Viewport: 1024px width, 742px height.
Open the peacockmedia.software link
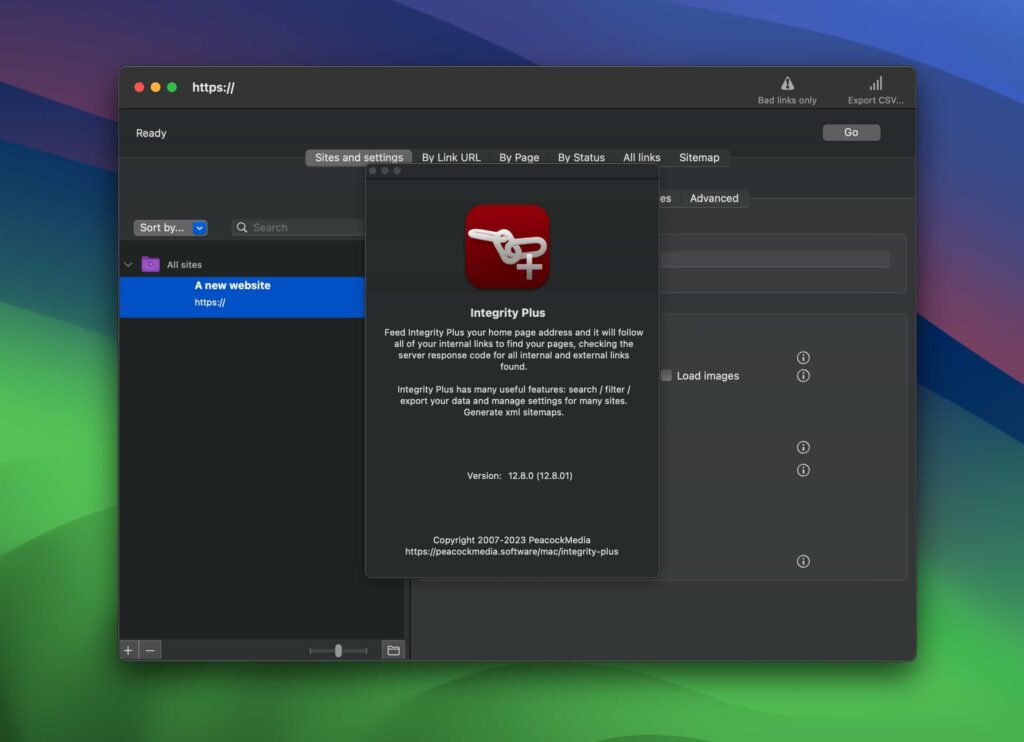pyautogui.click(x=511, y=551)
